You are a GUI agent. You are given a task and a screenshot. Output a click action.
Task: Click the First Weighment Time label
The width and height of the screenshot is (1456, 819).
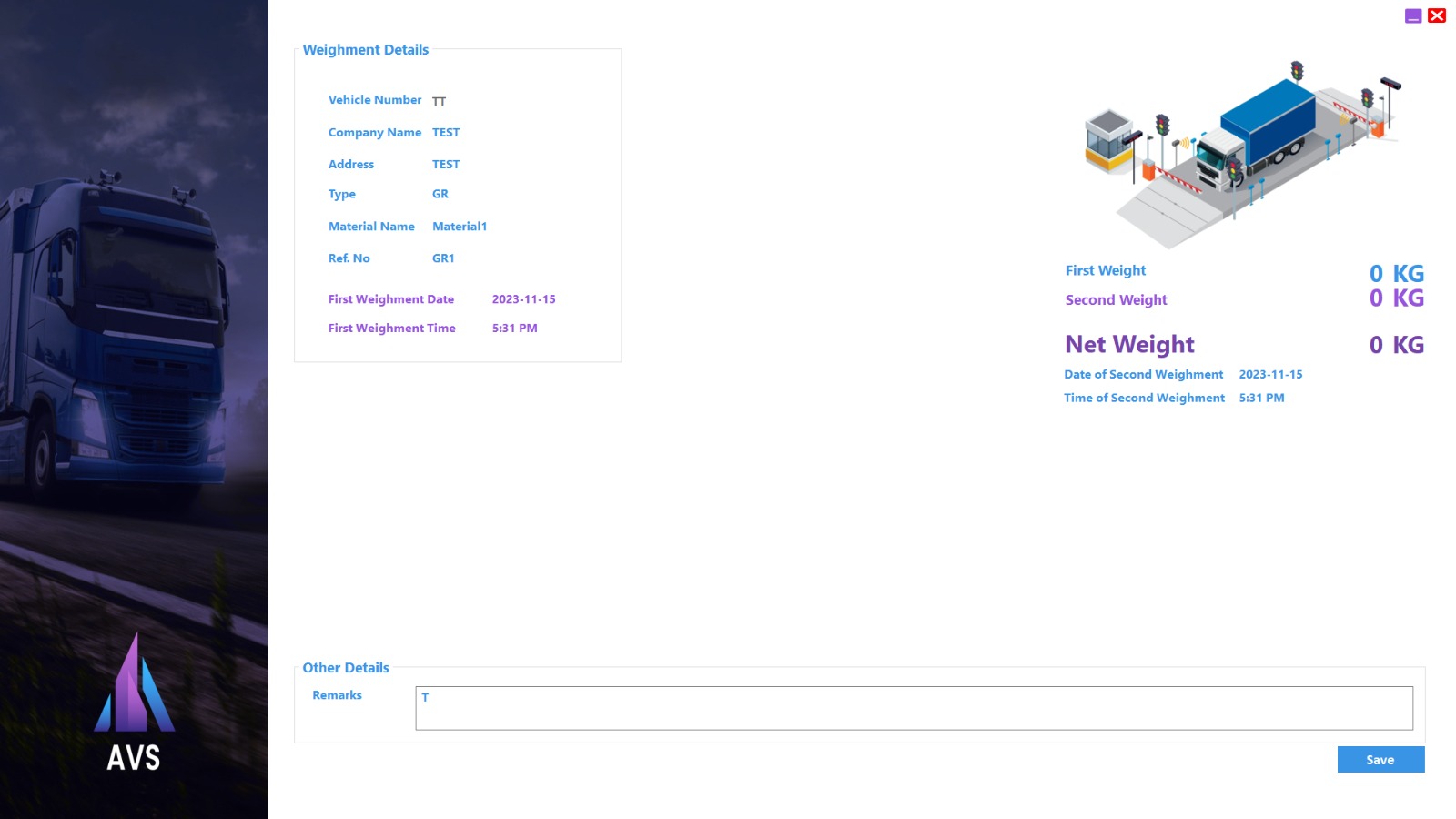(392, 329)
